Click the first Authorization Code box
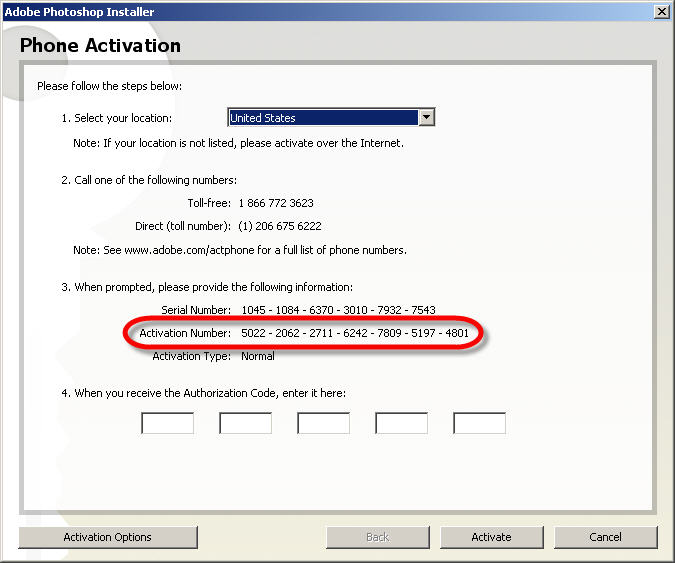This screenshot has height=563, width=675. point(167,423)
